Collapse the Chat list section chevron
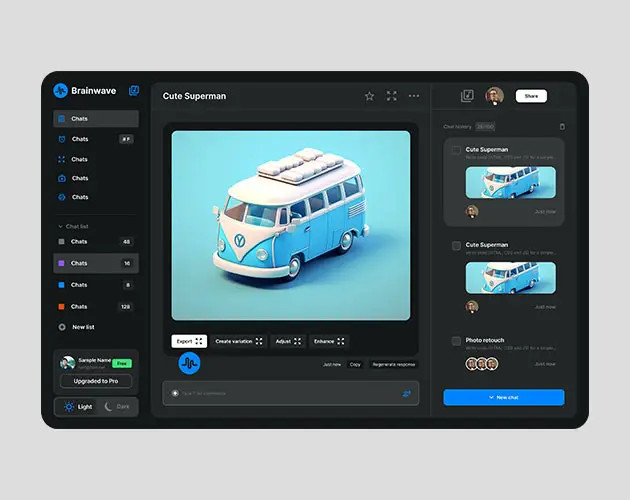Viewport: 630px width, 500px height. (60, 227)
